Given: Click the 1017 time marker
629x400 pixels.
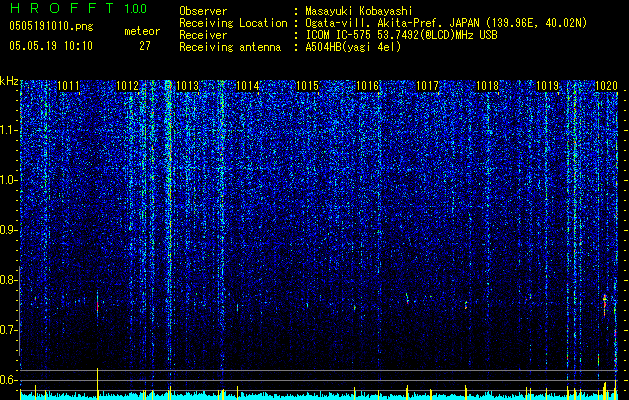Looking at the screenshot, I should click(428, 86).
